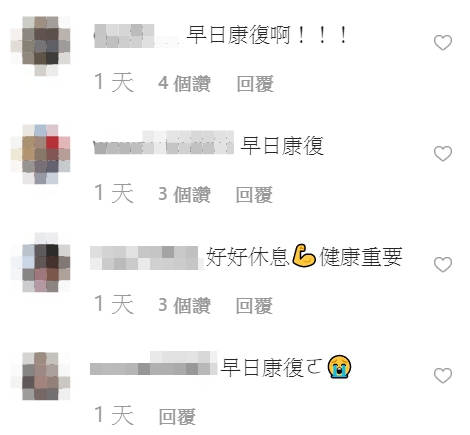Reply to the '早日康復啊！！！' comment
Screen dimensions: 470x435
pyautogui.click(x=255, y=83)
